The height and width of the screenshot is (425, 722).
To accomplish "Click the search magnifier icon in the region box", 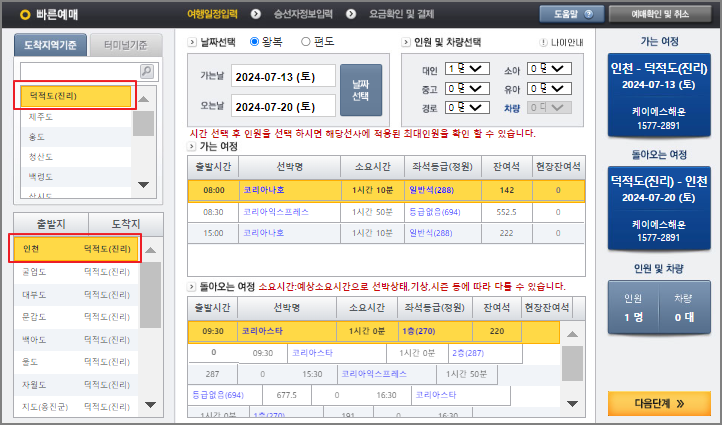I will coord(146,71).
